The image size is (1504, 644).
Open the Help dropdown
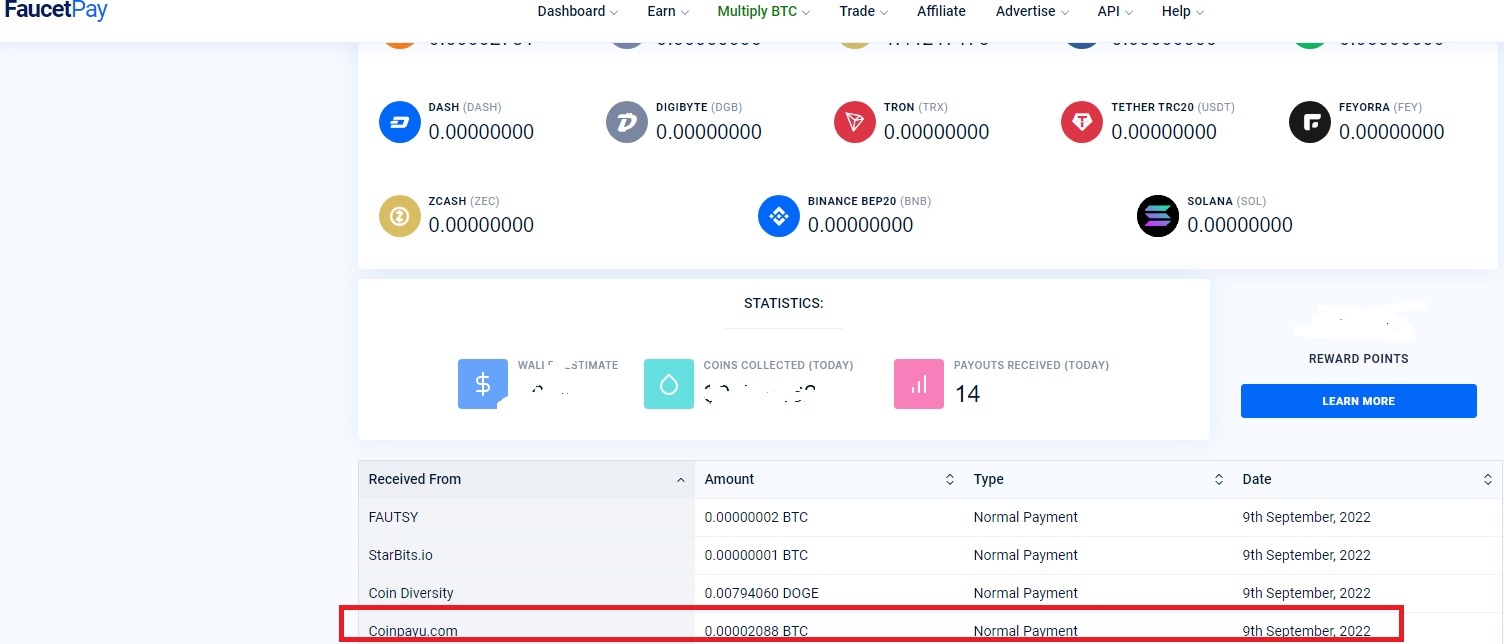1182,11
